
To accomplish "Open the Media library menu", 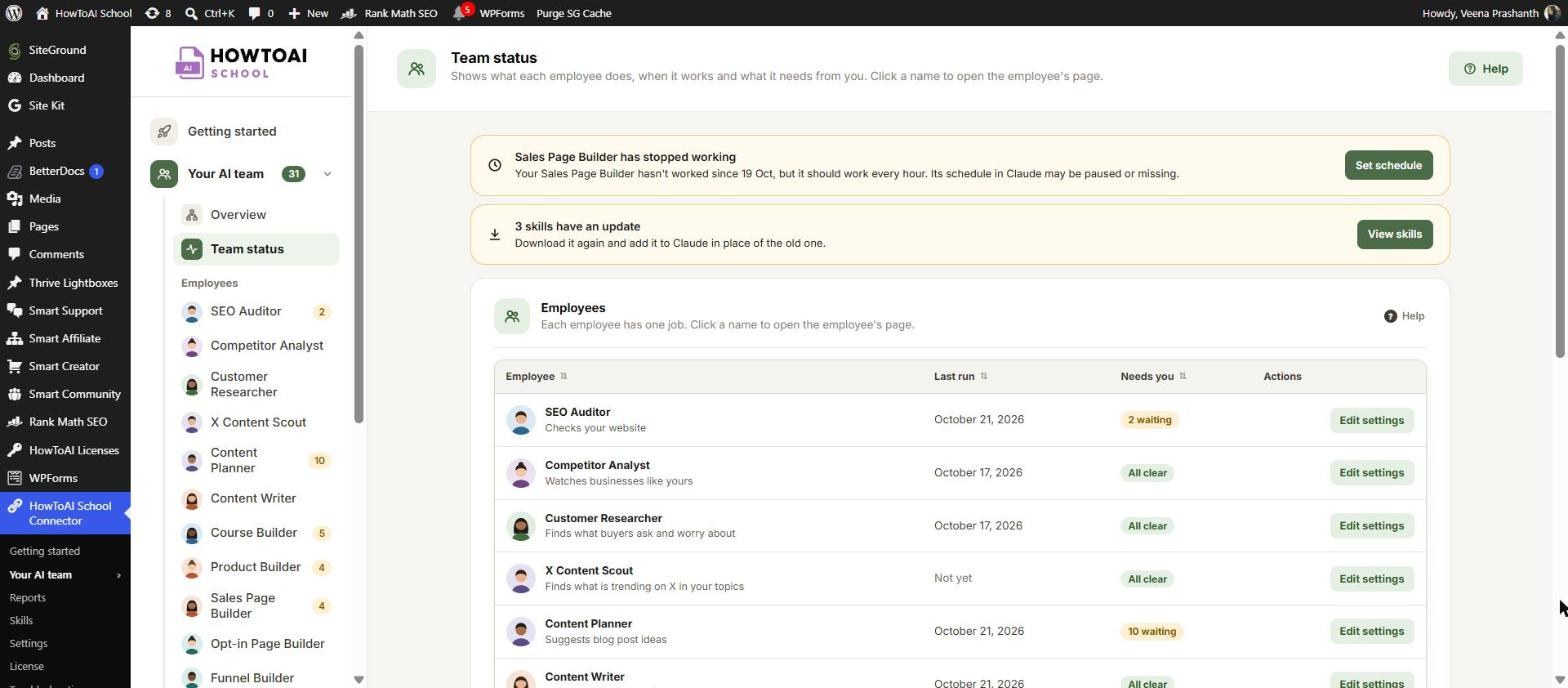I will click(x=44, y=199).
